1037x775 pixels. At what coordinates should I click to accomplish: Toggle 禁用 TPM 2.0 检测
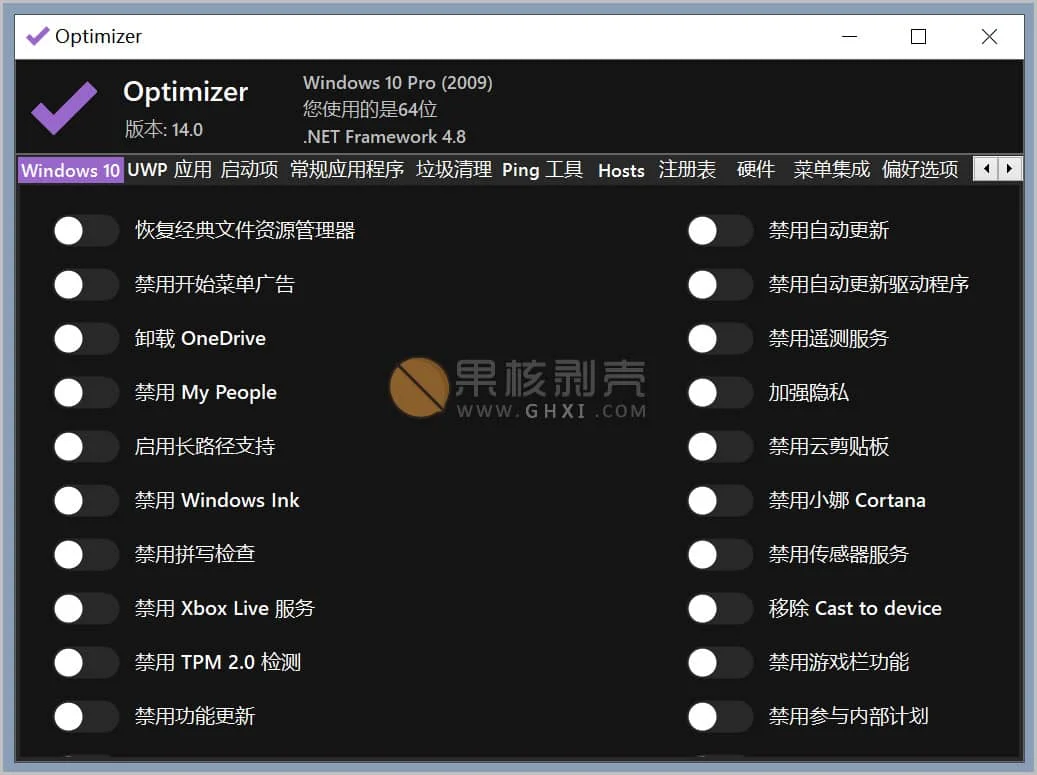[85, 662]
